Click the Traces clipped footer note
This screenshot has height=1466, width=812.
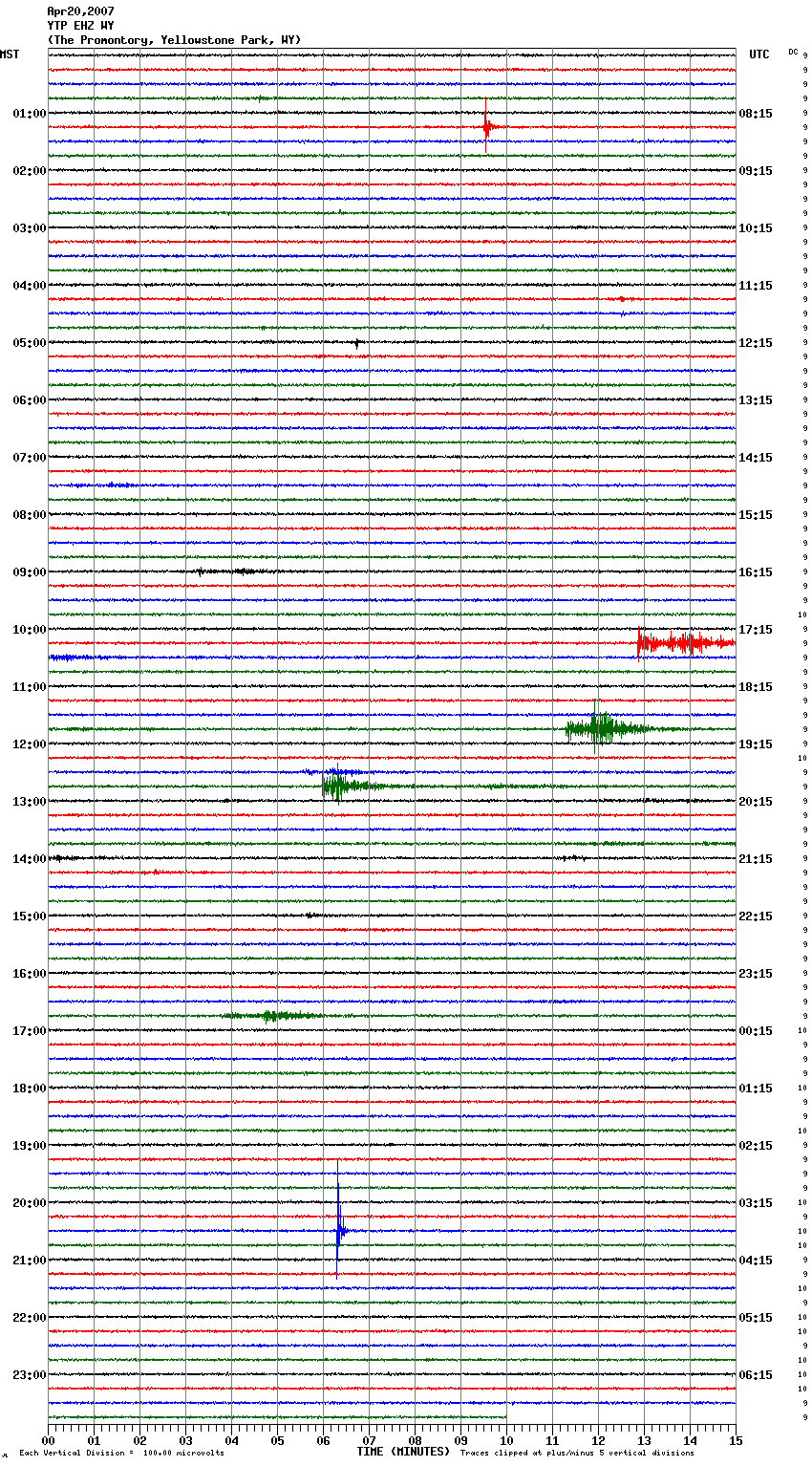click(577, 1454)
